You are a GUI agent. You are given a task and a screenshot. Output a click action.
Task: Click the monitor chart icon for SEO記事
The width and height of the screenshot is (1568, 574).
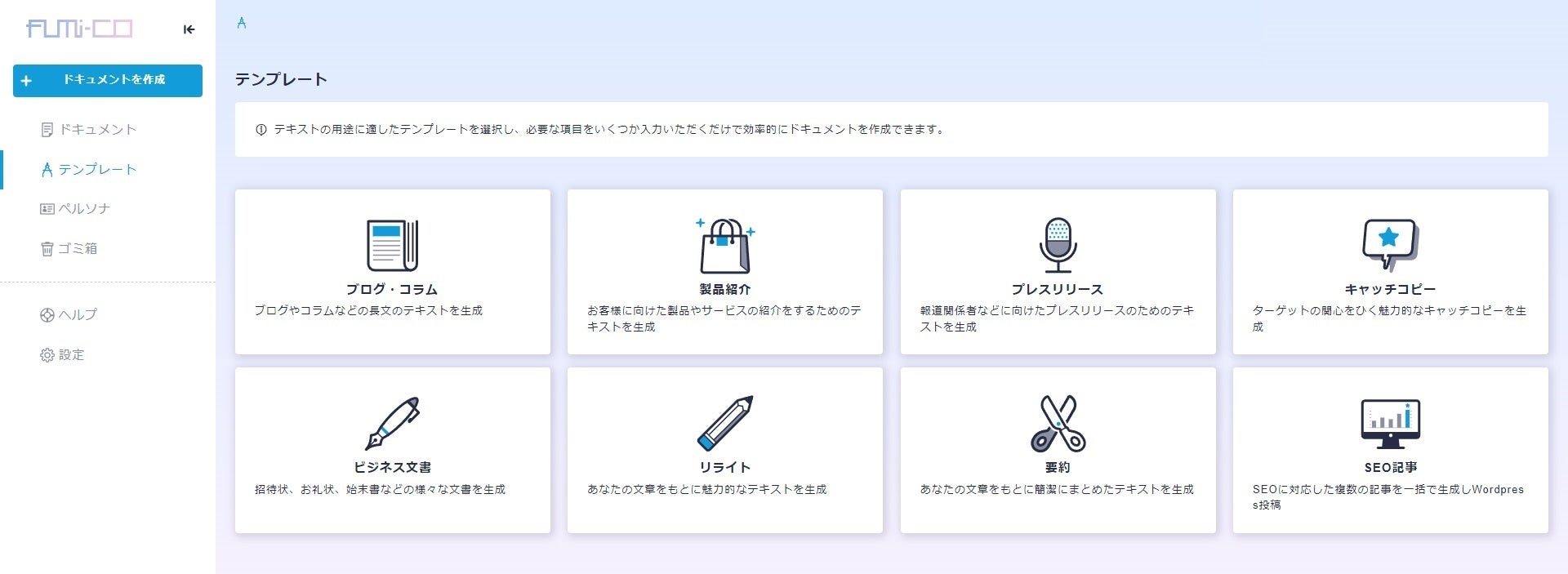(1391, 424)
